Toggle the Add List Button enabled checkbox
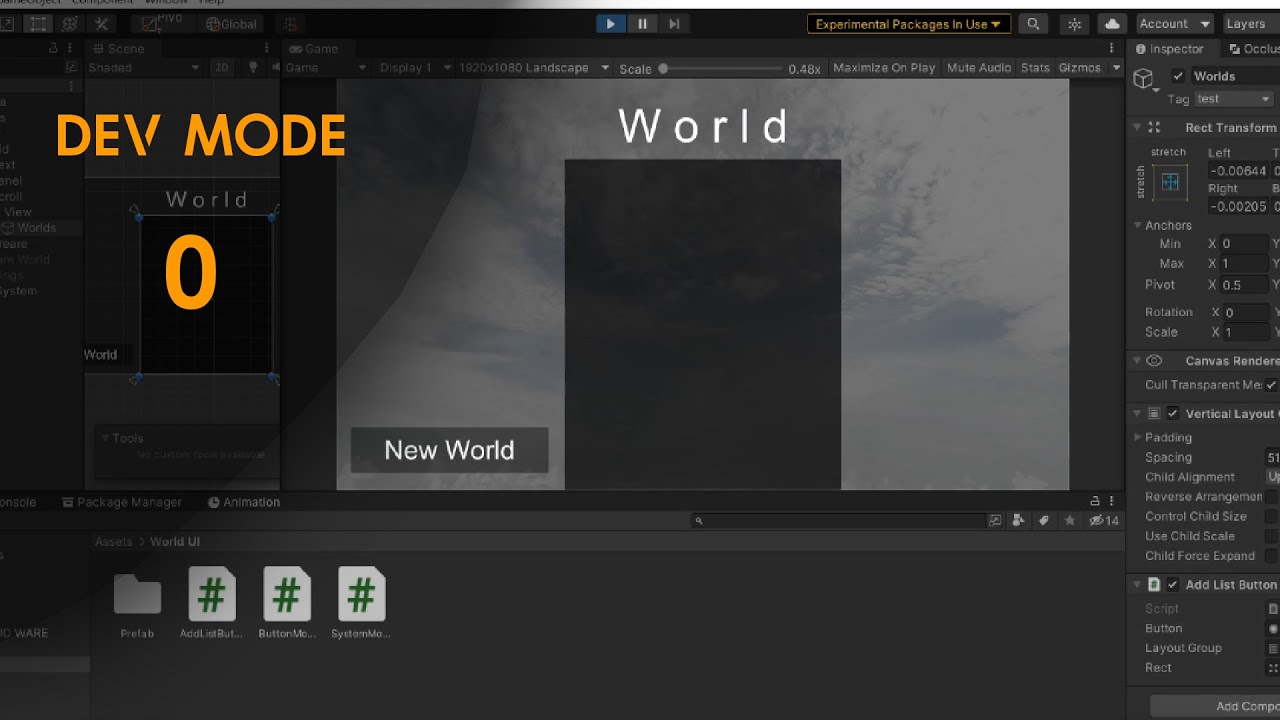Image resolution: width=1280 pixels, height=720 pixels. (1173, 585)
